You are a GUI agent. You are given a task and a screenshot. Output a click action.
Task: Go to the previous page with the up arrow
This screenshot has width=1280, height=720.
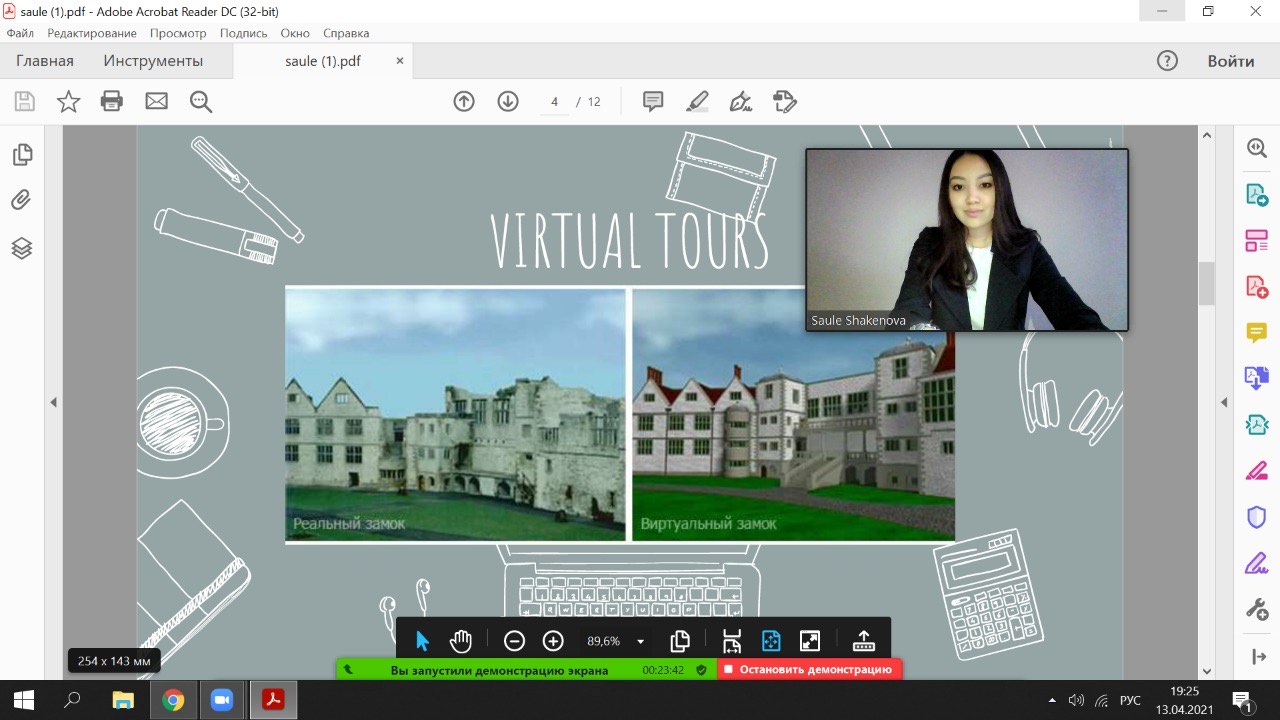coord(464,101)
